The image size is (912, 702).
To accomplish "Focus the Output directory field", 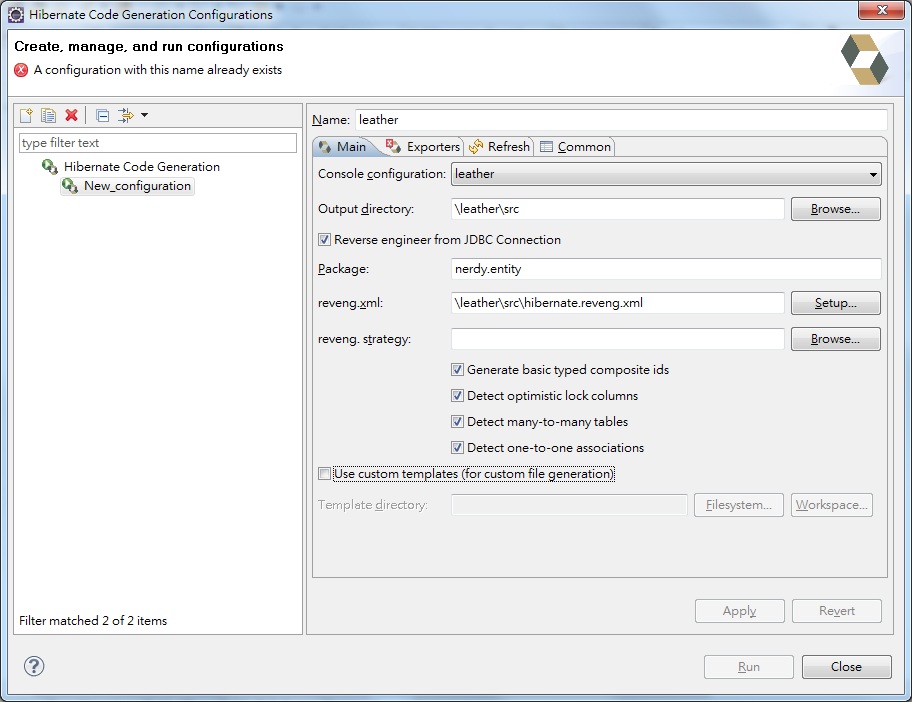I will pos(618,209).
